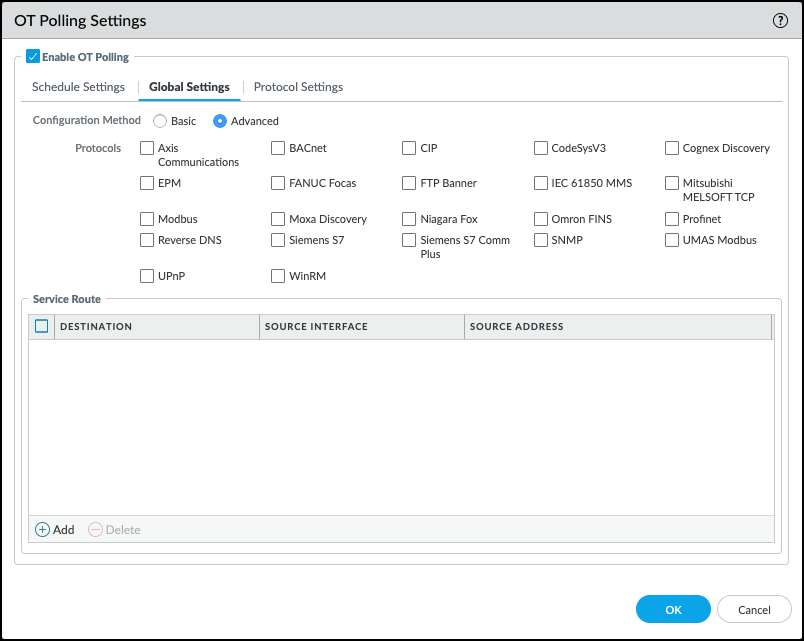Screen dimensions: 804x641
Task: Select all rows in the Service Route table
Action: point(42,326)
